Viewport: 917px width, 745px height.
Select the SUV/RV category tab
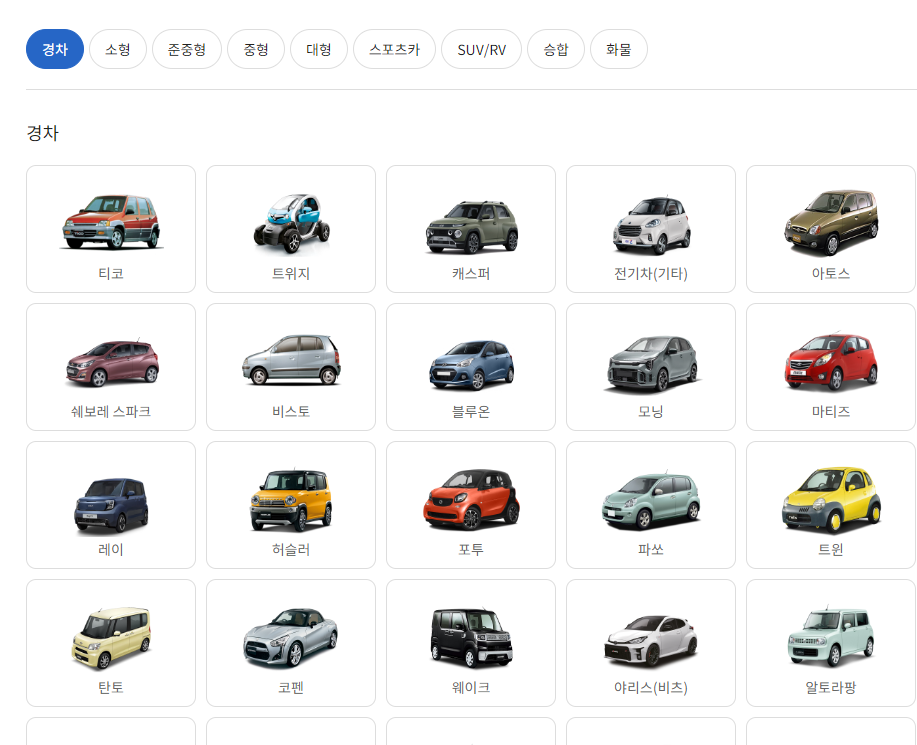coord(481,49)
